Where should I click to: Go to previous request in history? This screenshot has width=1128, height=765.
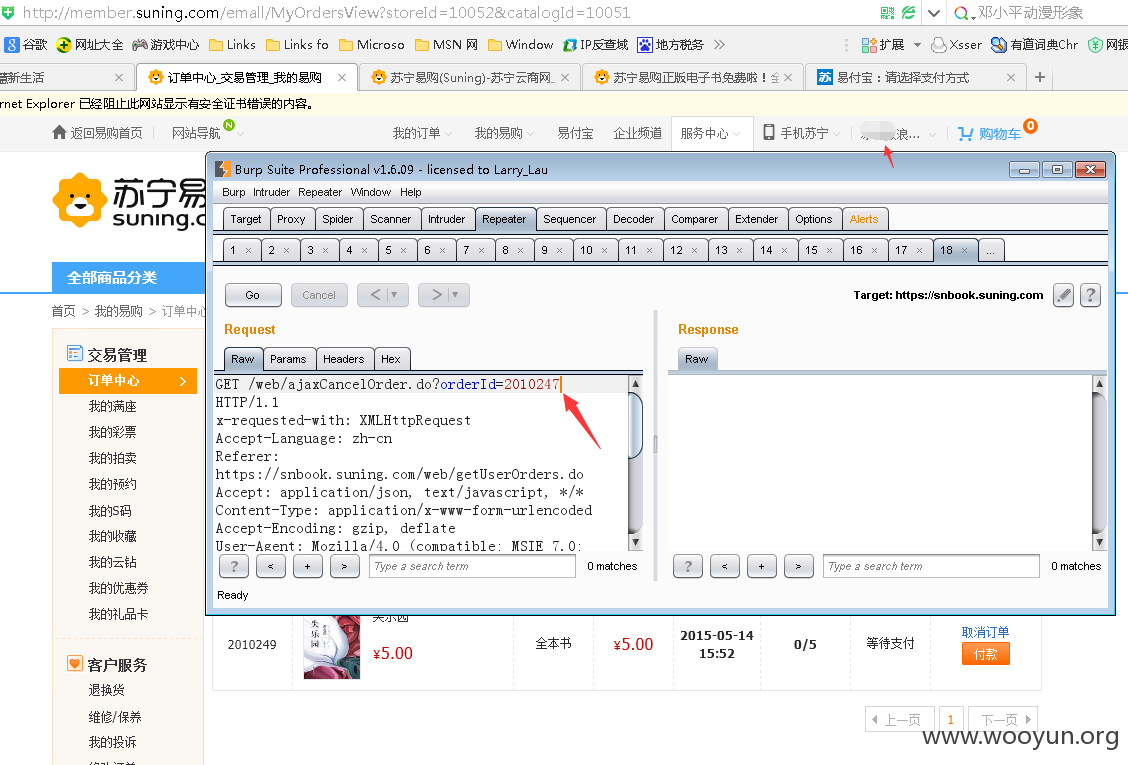[x=376, y=295]
